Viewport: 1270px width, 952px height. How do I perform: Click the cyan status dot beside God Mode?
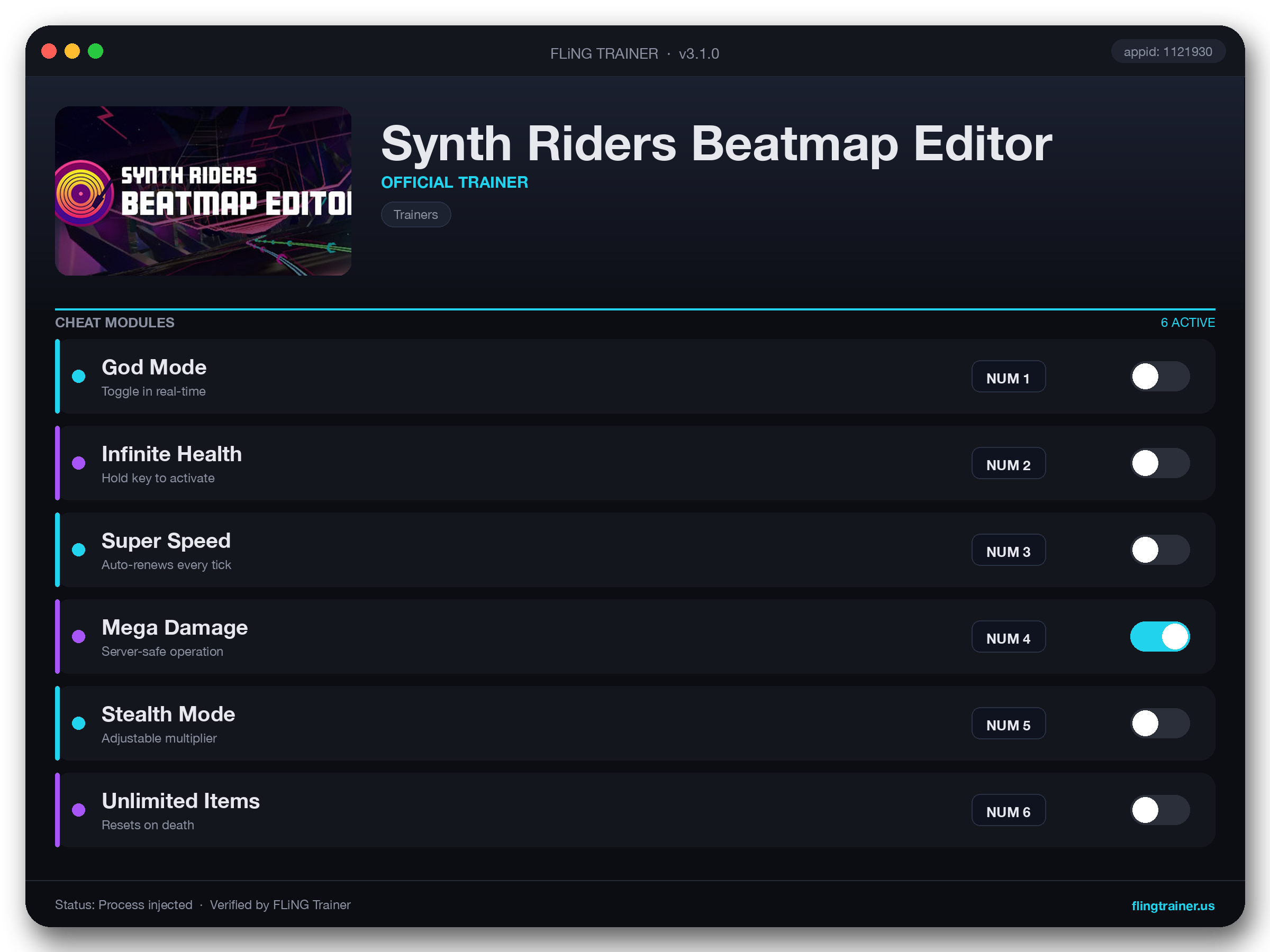[79, 377]
